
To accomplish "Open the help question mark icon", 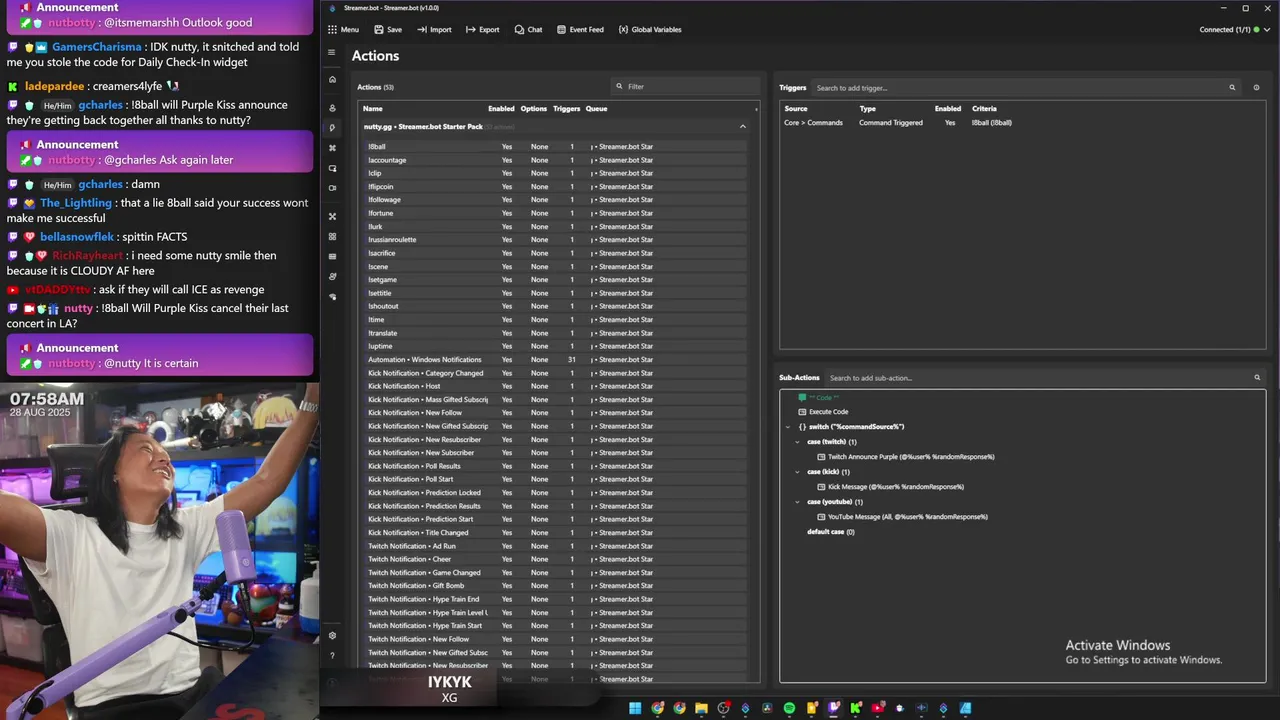I will point(332,656).
